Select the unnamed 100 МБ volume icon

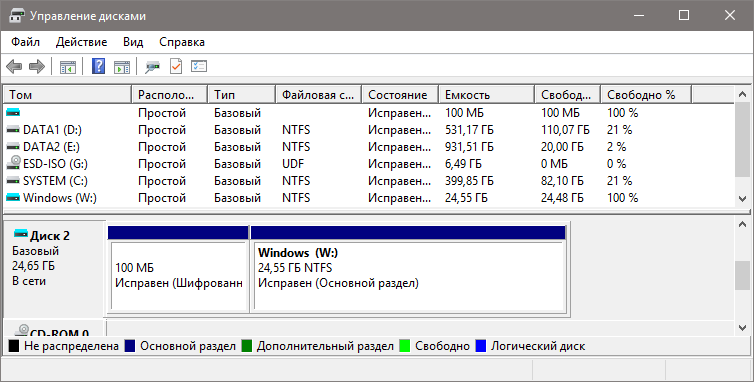[x=13, y=113]
